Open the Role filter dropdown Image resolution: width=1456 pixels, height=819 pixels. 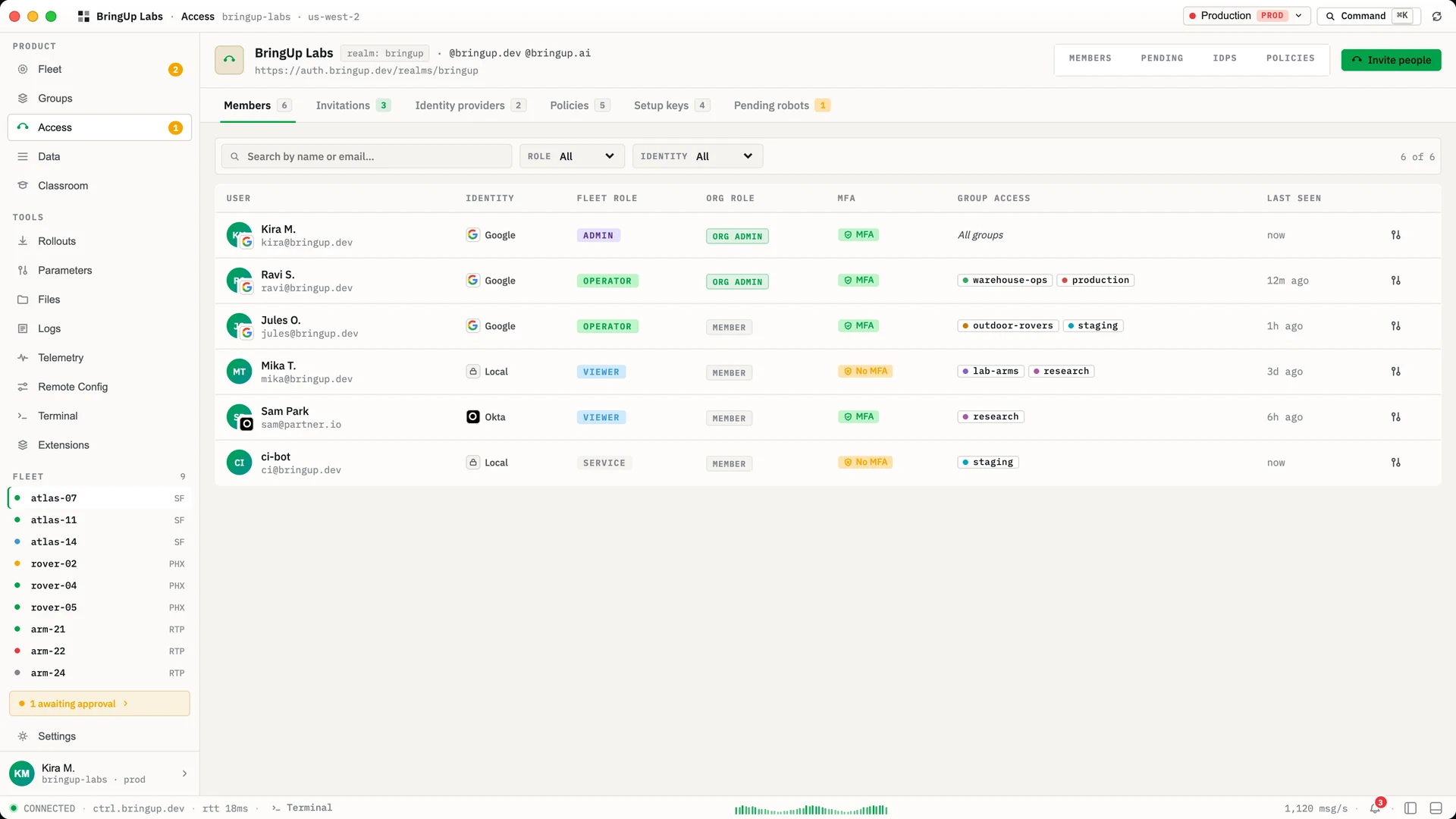[572, 156]
